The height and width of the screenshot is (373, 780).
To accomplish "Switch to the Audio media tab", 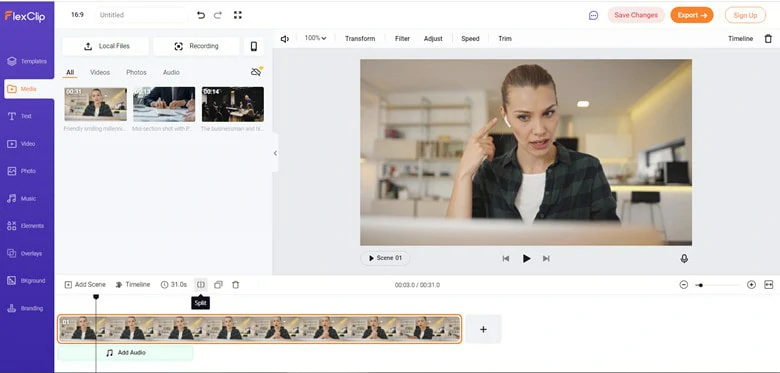I will click(x=171, y=73).
